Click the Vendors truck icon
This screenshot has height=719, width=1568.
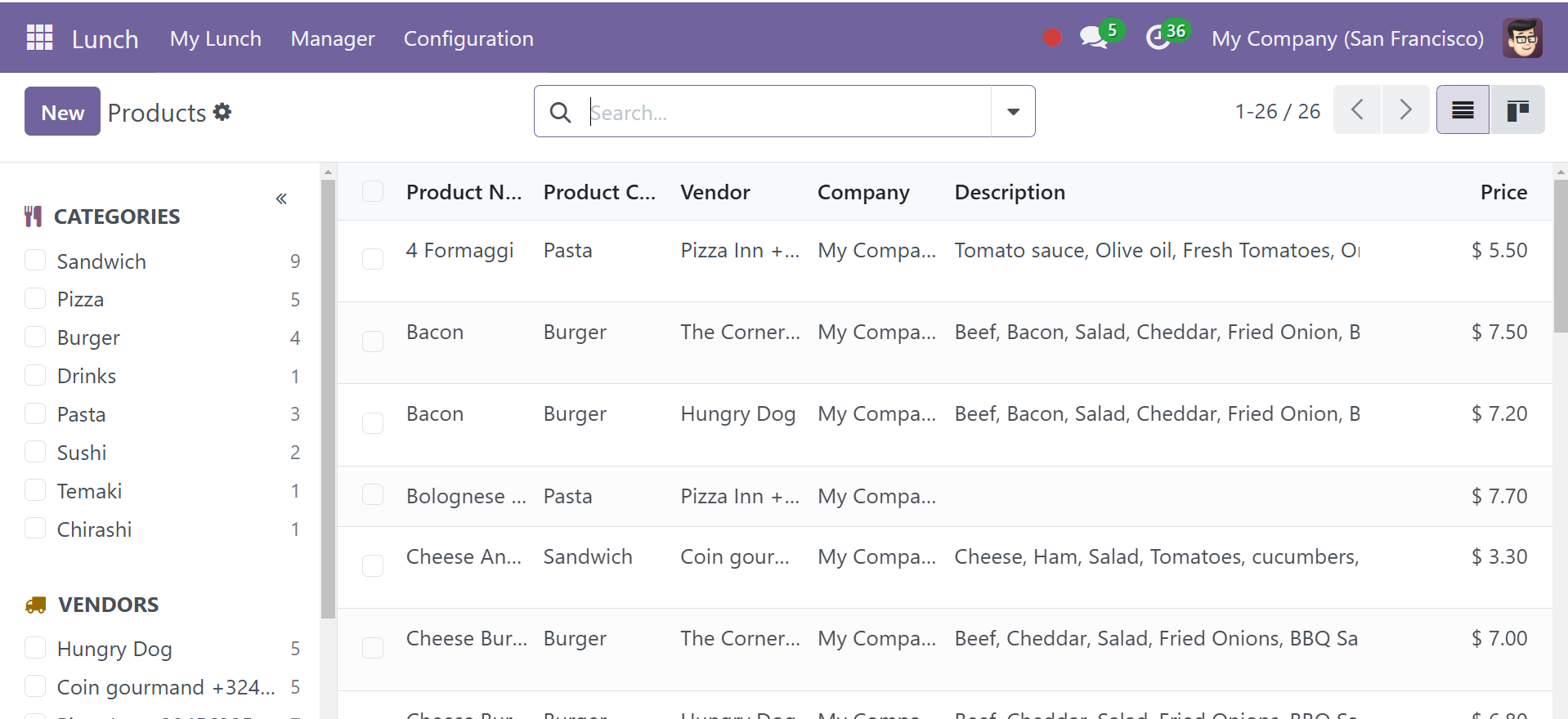click(x=35, y=605)
